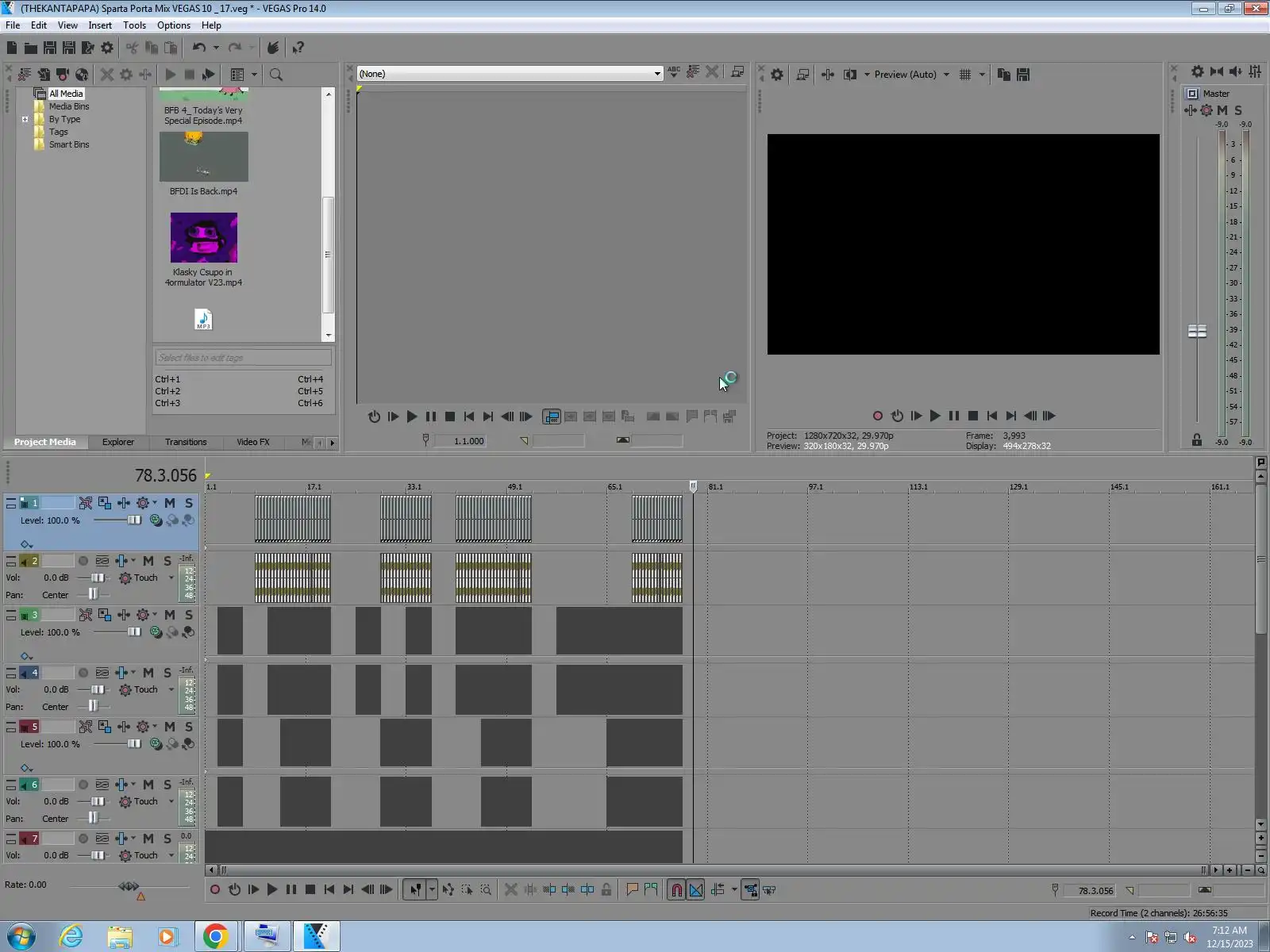Expand the By Type media bin
Viewport: 1270px width, 952px height.
coord(25,120)
